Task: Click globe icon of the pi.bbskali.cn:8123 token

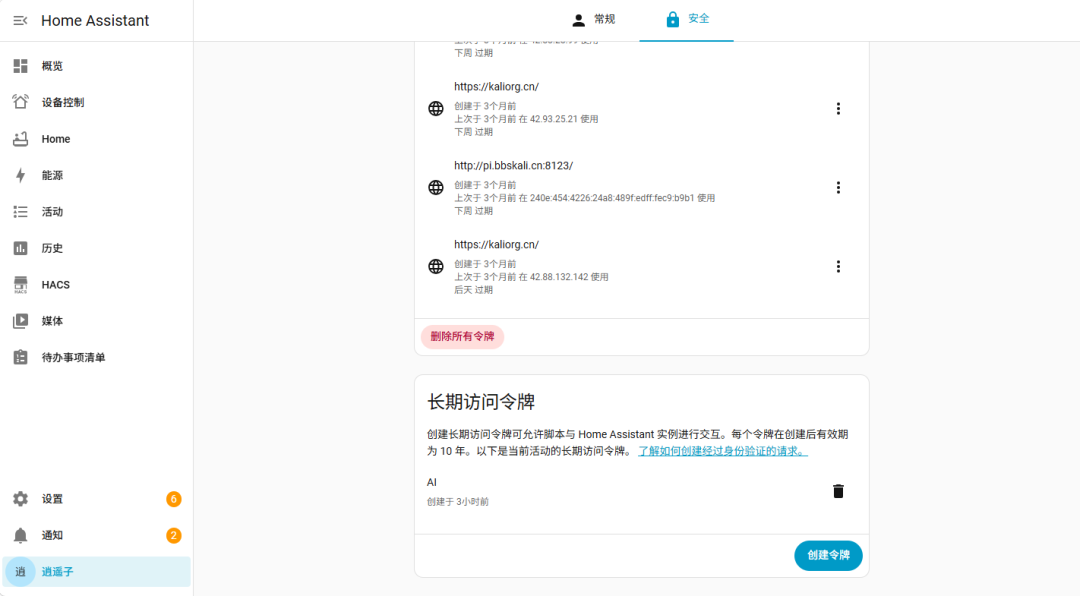Action: 436,187
